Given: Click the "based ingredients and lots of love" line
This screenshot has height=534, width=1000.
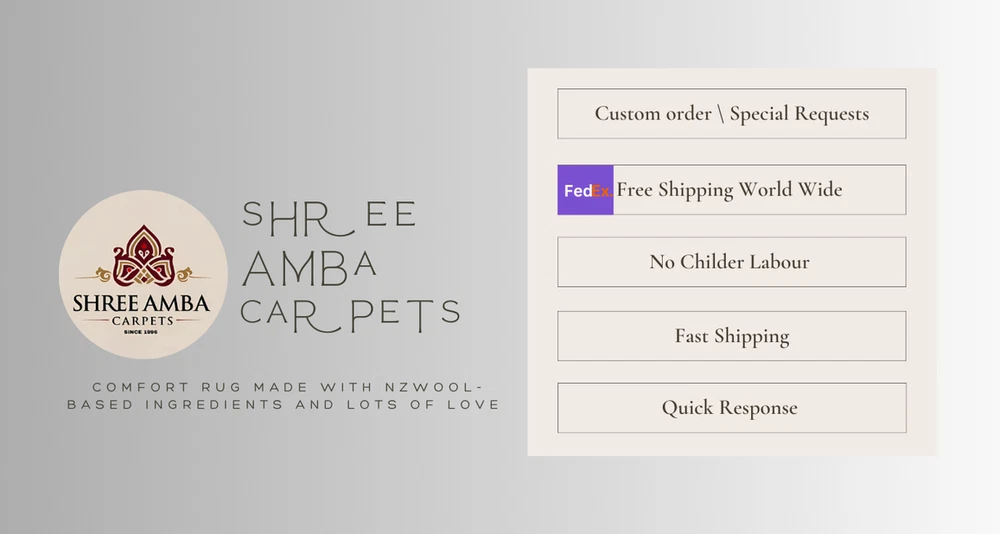Looking at the screenshot, I should [283, 405].
